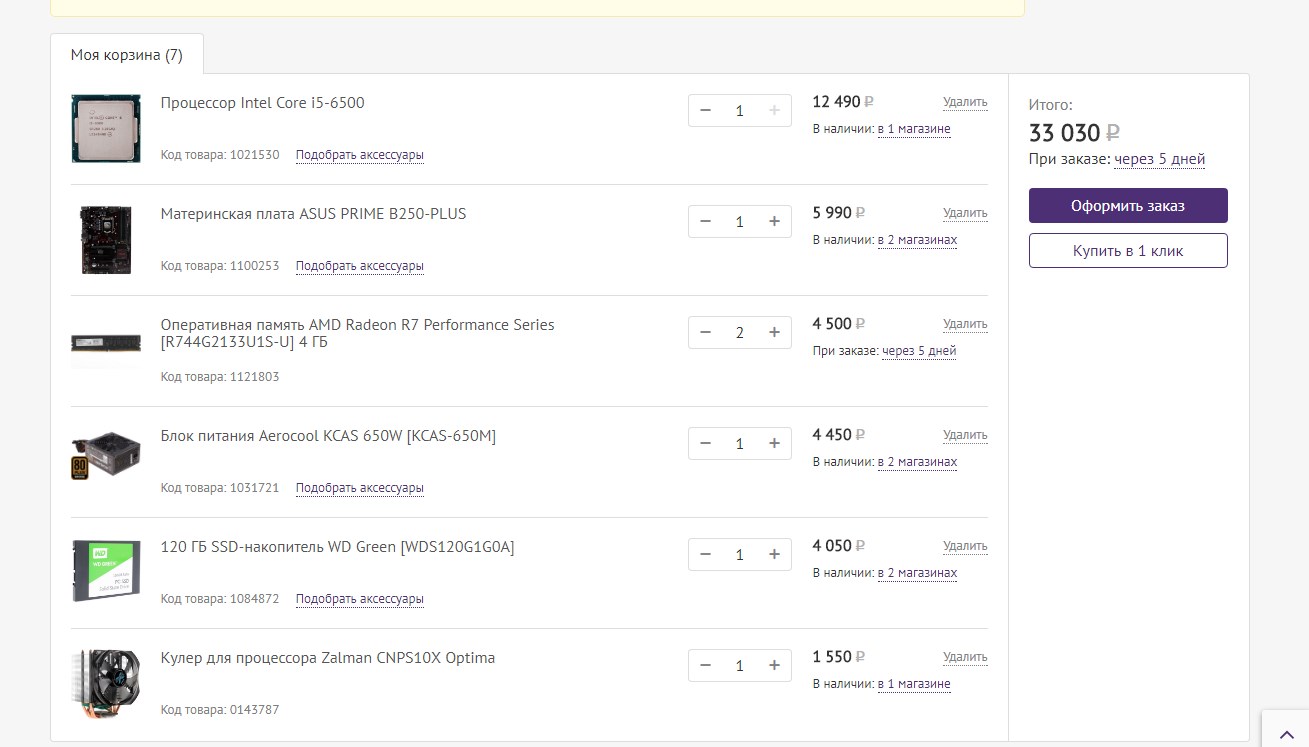Expand через 5 дней delivery info under total
The width and height of the screenshot is (1309, 747).
click(x=1159, y=159)
